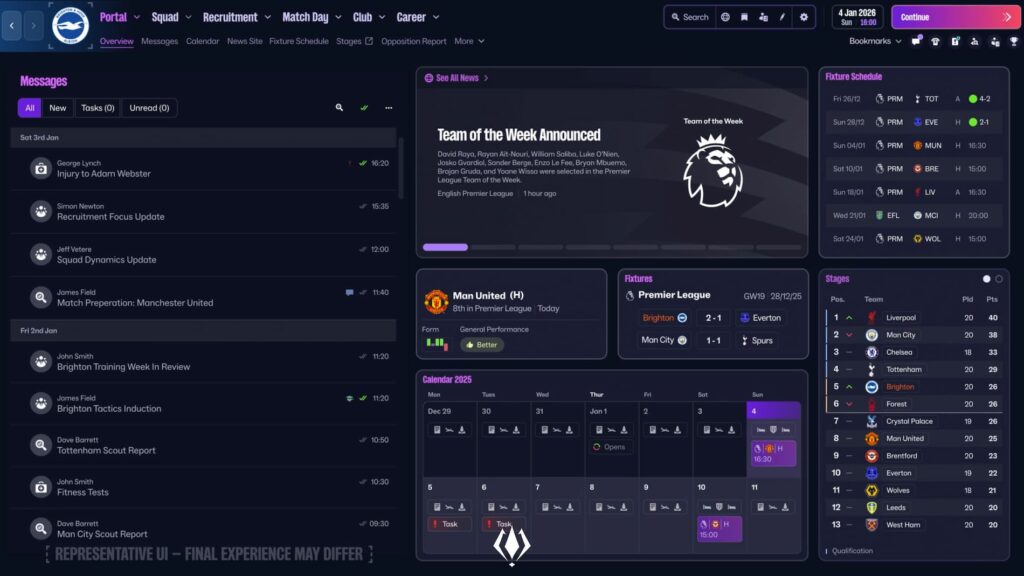Click the globe icon beside Search
The image size is (1024, 576).
point(725,17)
